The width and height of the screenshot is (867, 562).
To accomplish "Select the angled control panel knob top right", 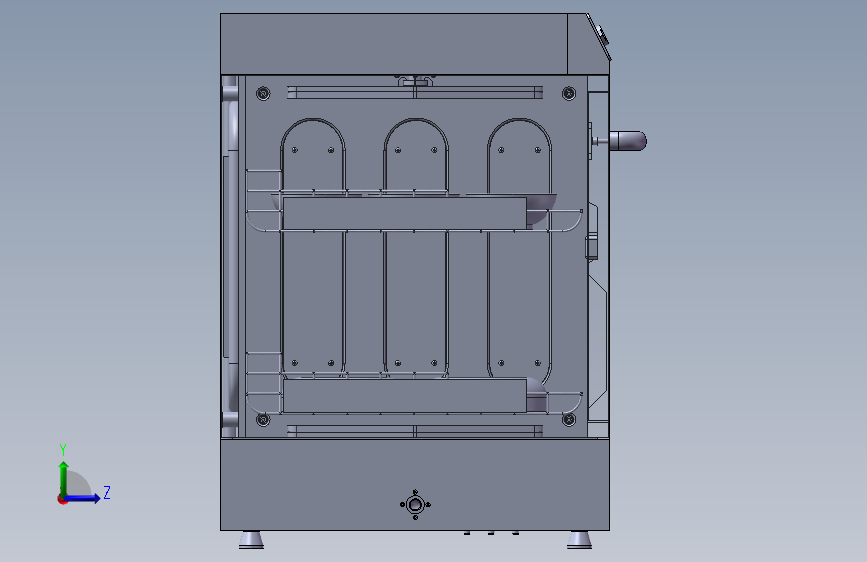I will [x=602, y=35].
